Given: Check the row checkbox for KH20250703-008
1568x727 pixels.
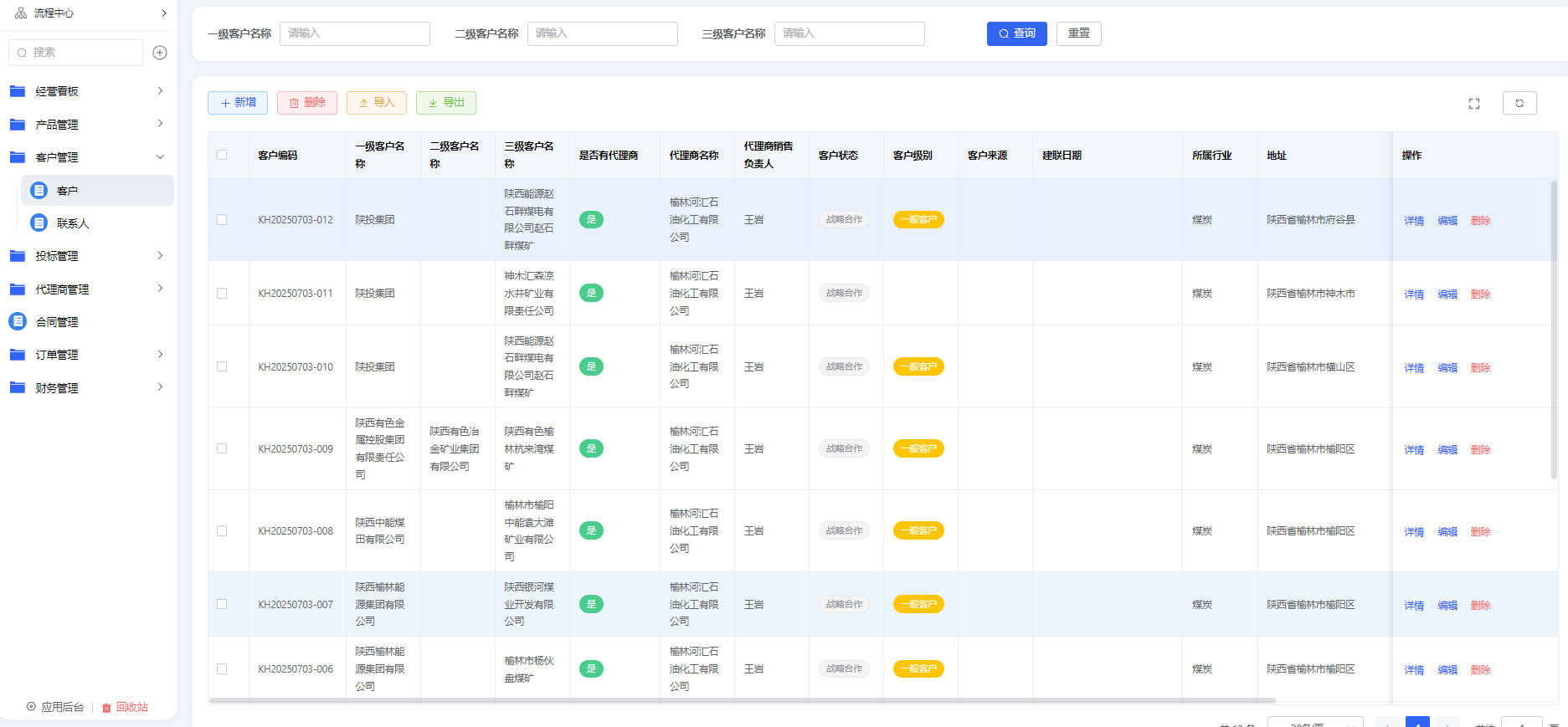Looking at the screenshot, I should pos(222,530).
